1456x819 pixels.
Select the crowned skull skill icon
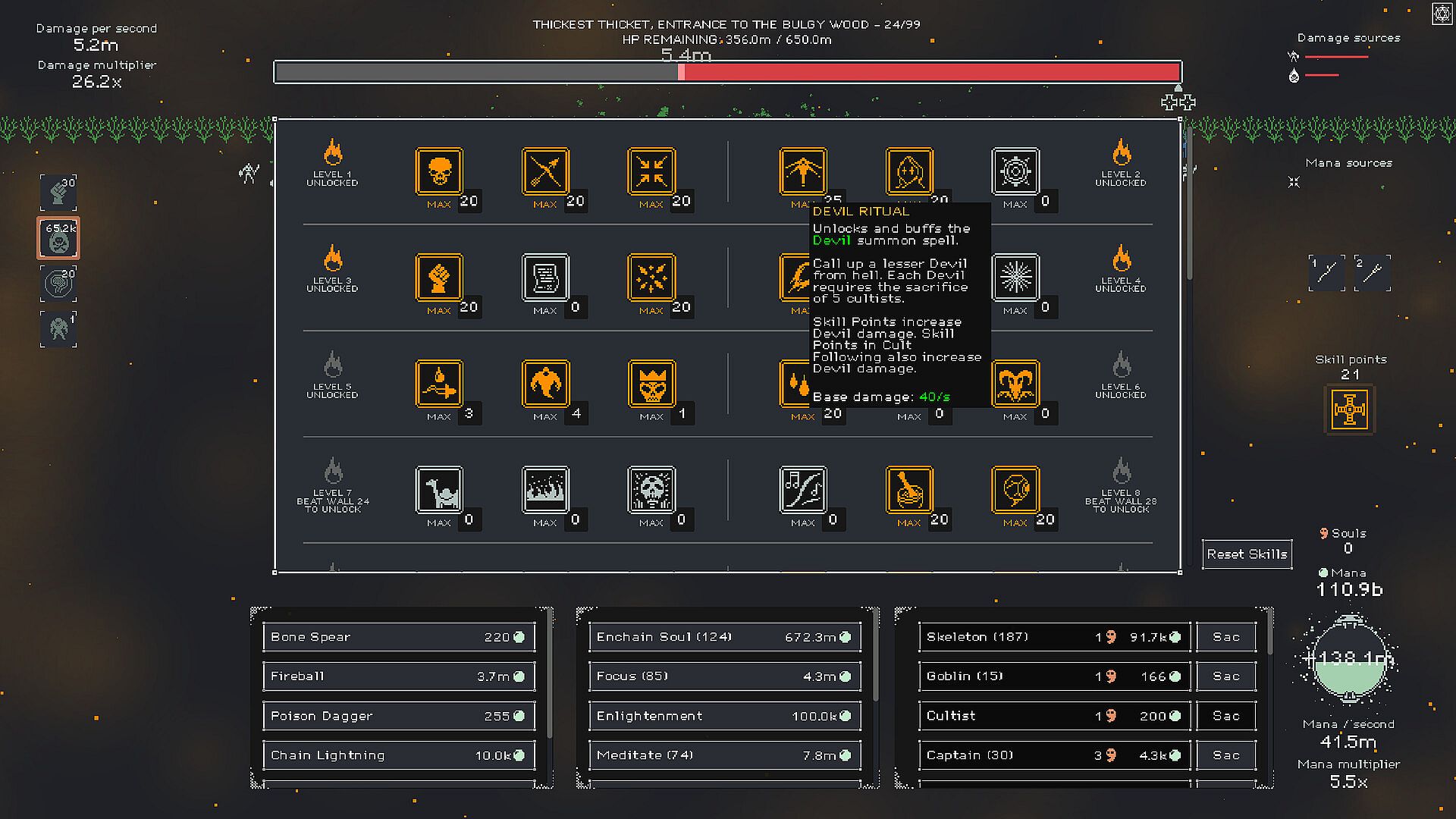click(651, 383)
